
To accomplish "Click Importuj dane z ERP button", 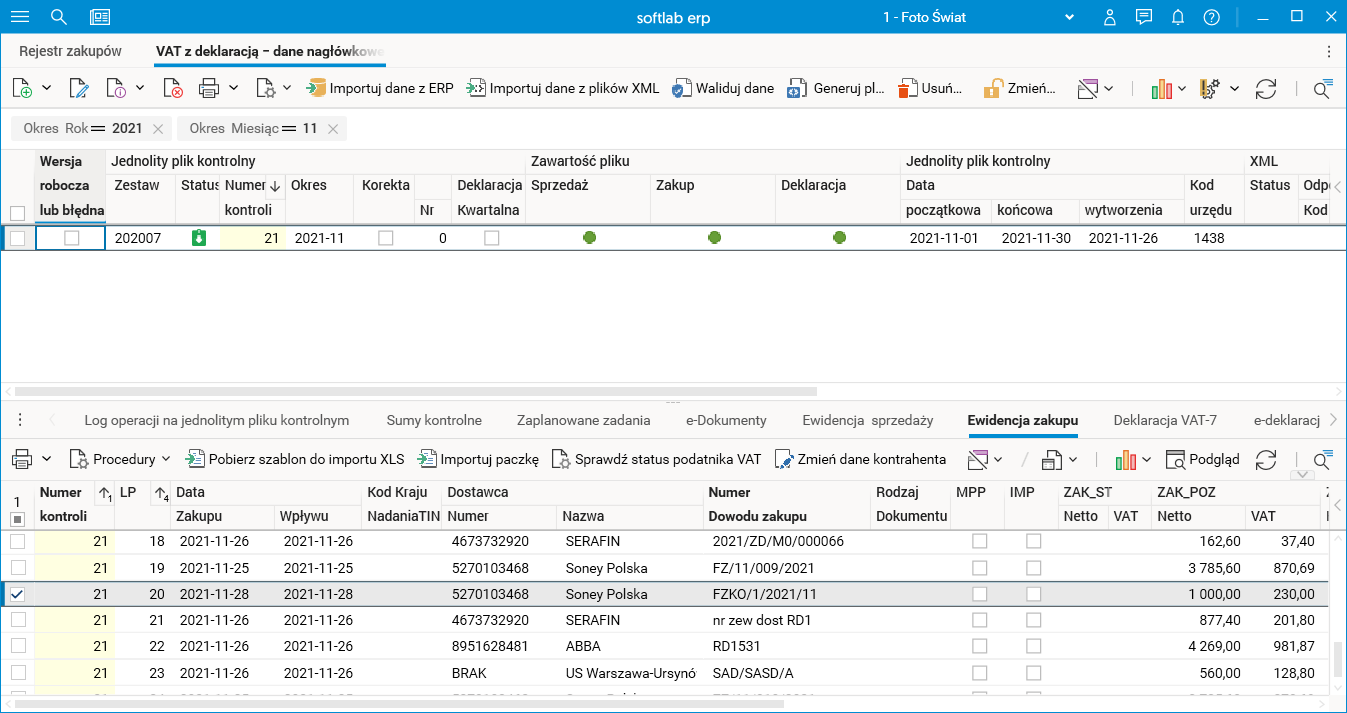I will 380,88.
